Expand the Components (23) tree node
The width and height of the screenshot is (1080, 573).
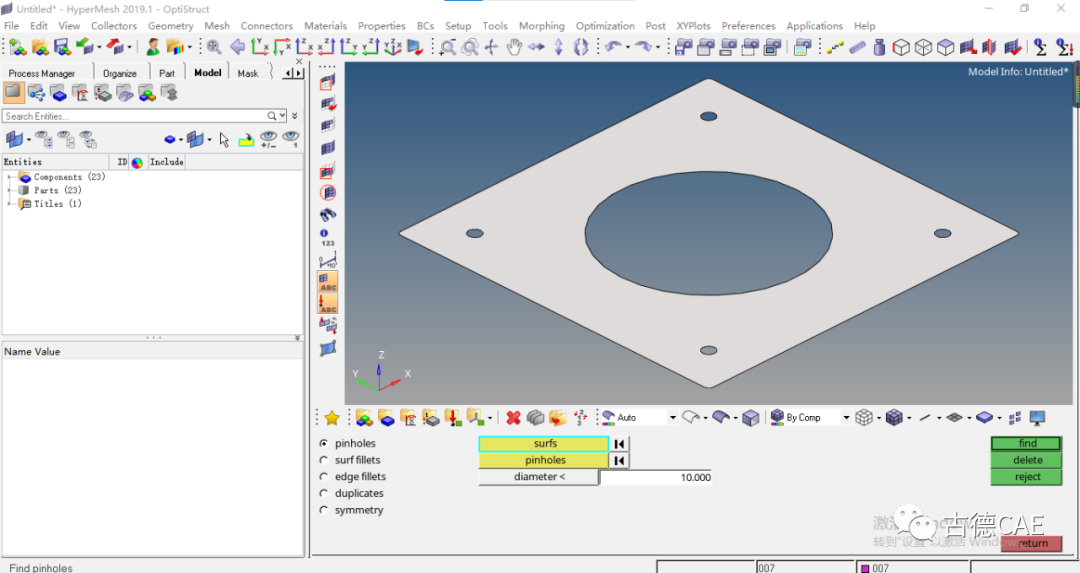[9, 177]
